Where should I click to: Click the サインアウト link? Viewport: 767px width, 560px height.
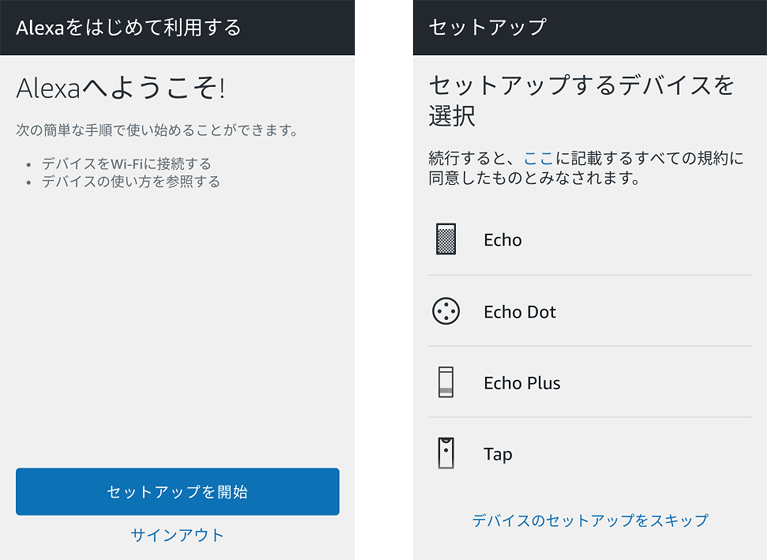point(178,535)
